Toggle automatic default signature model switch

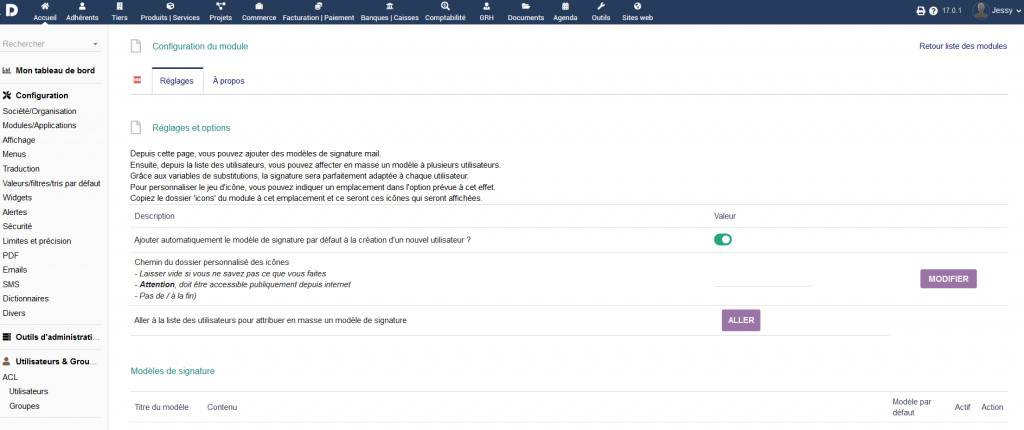tap(723, 240)
